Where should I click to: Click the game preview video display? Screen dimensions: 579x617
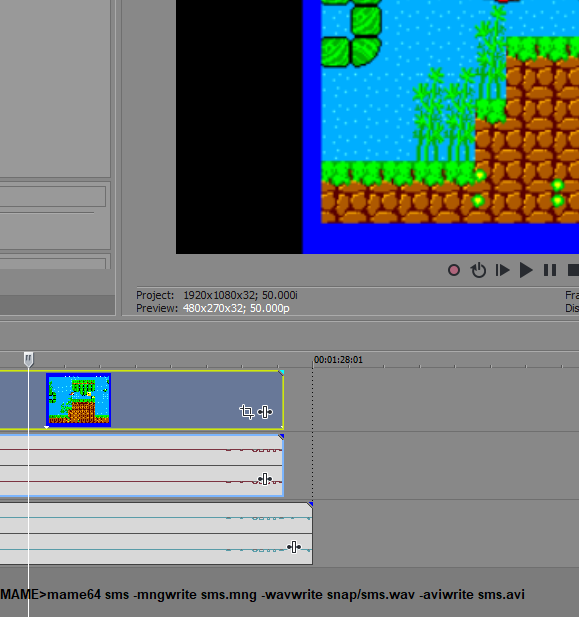(377, 127)
